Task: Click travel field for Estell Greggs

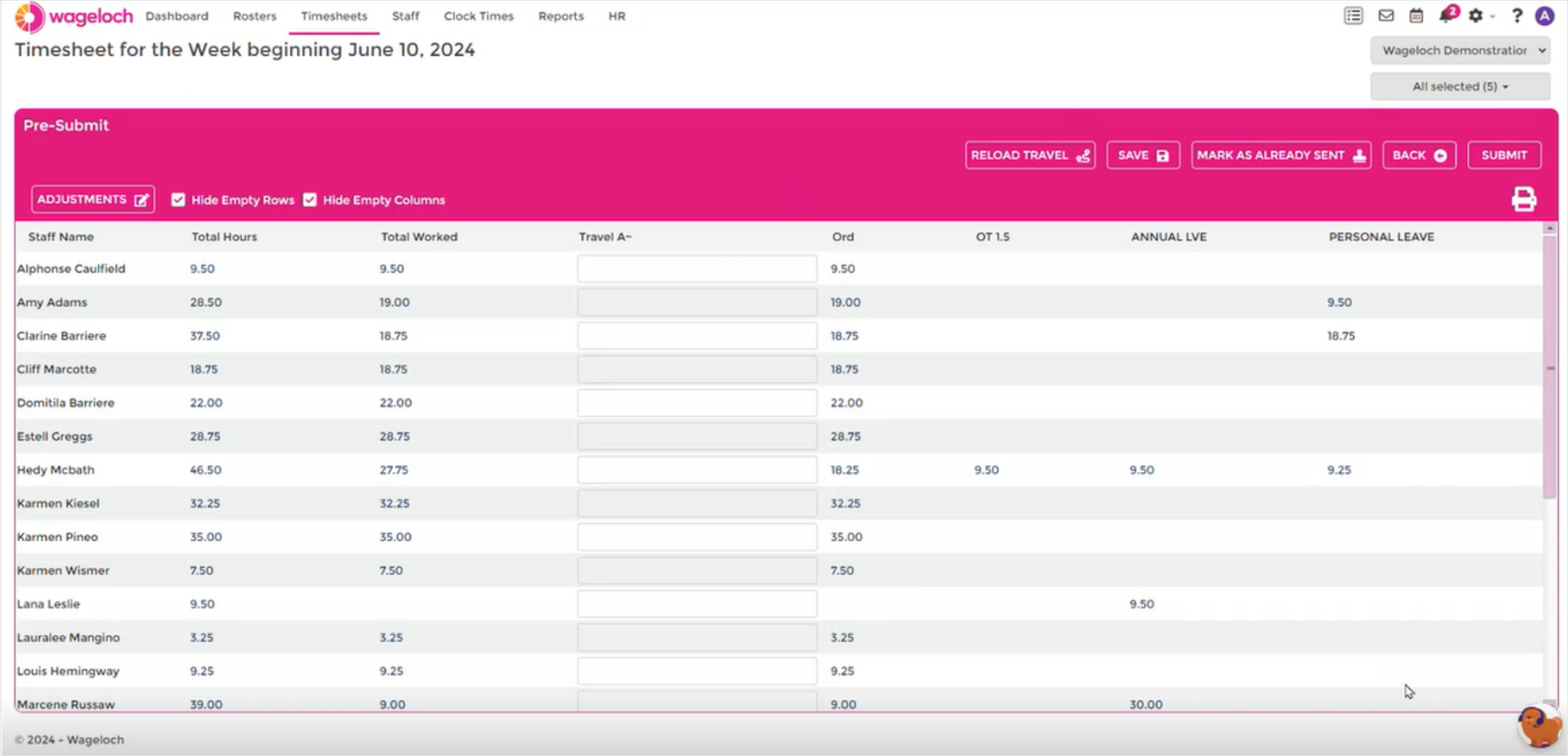Action: coord(697,437)
